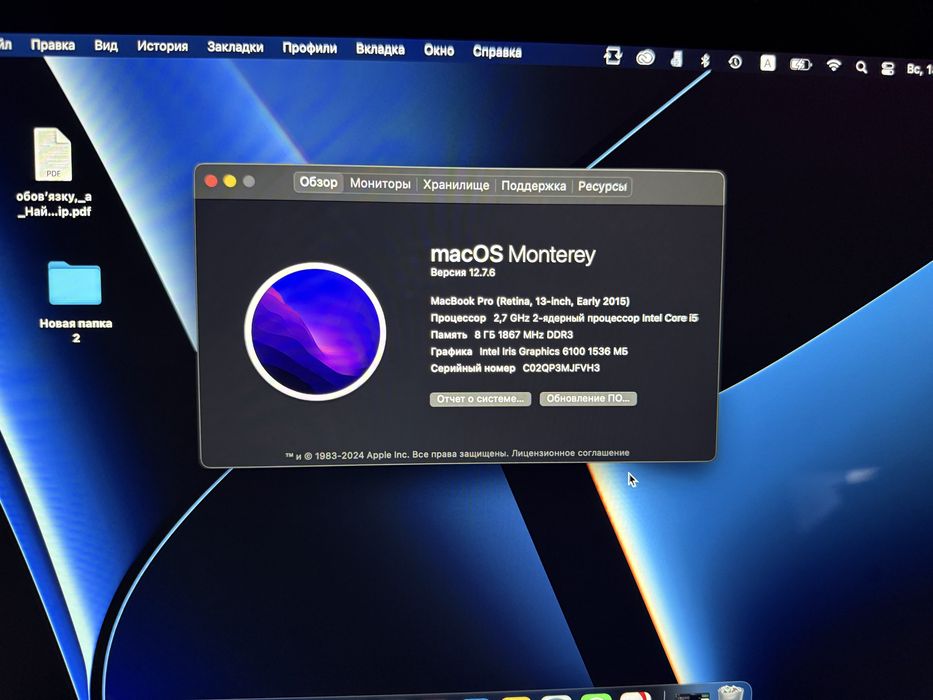Open the История menu
Image resolution: width=933 pixels, height=700 pixels.
coord(162,46)
